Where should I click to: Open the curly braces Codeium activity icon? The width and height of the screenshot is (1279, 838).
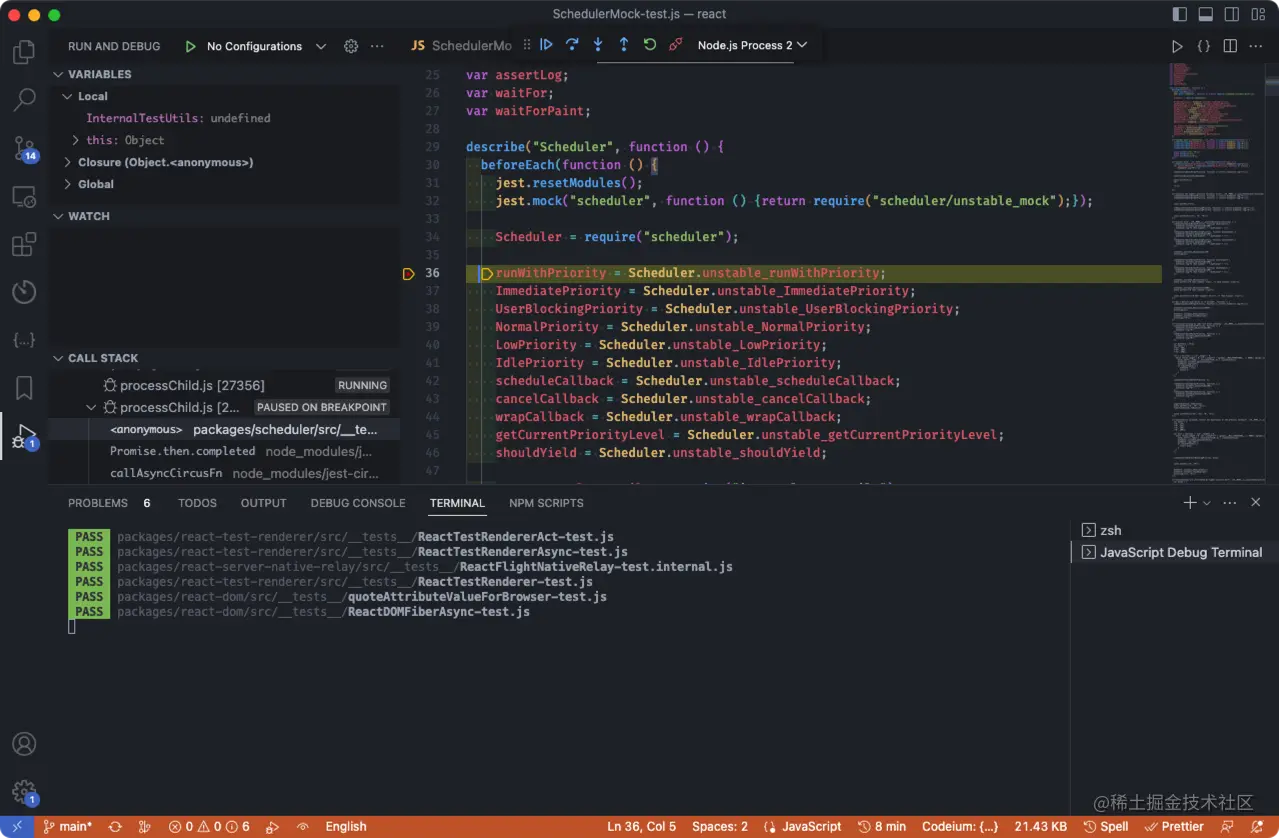coord(24,340)
